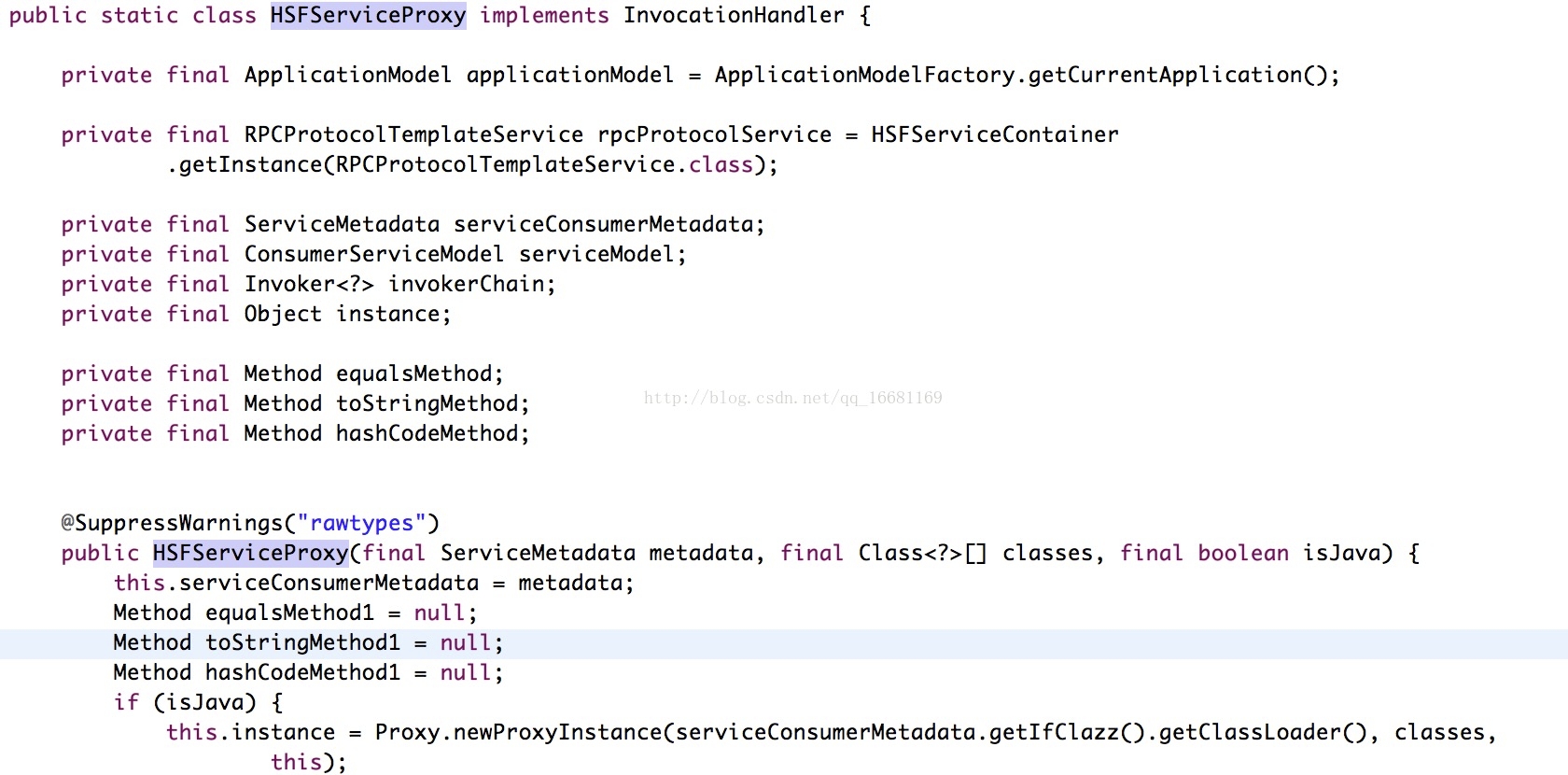Click the highlighted HSFServiceProxy constructor name
This screenshot has height=775, width=1568.
tap(250, 554)
